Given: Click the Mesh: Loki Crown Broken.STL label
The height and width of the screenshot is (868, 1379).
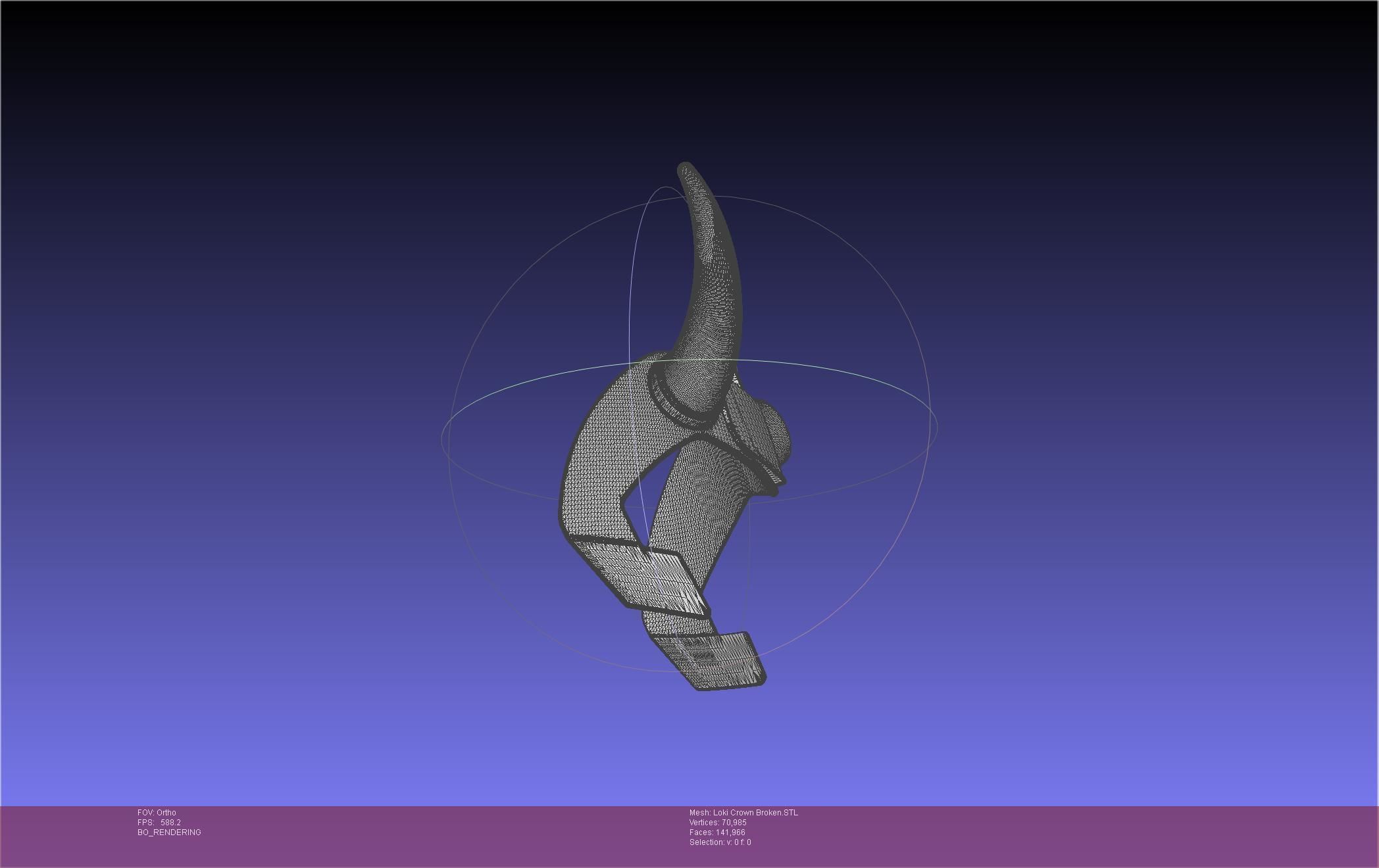Looking at the screenshot, I should click(743, 813).
